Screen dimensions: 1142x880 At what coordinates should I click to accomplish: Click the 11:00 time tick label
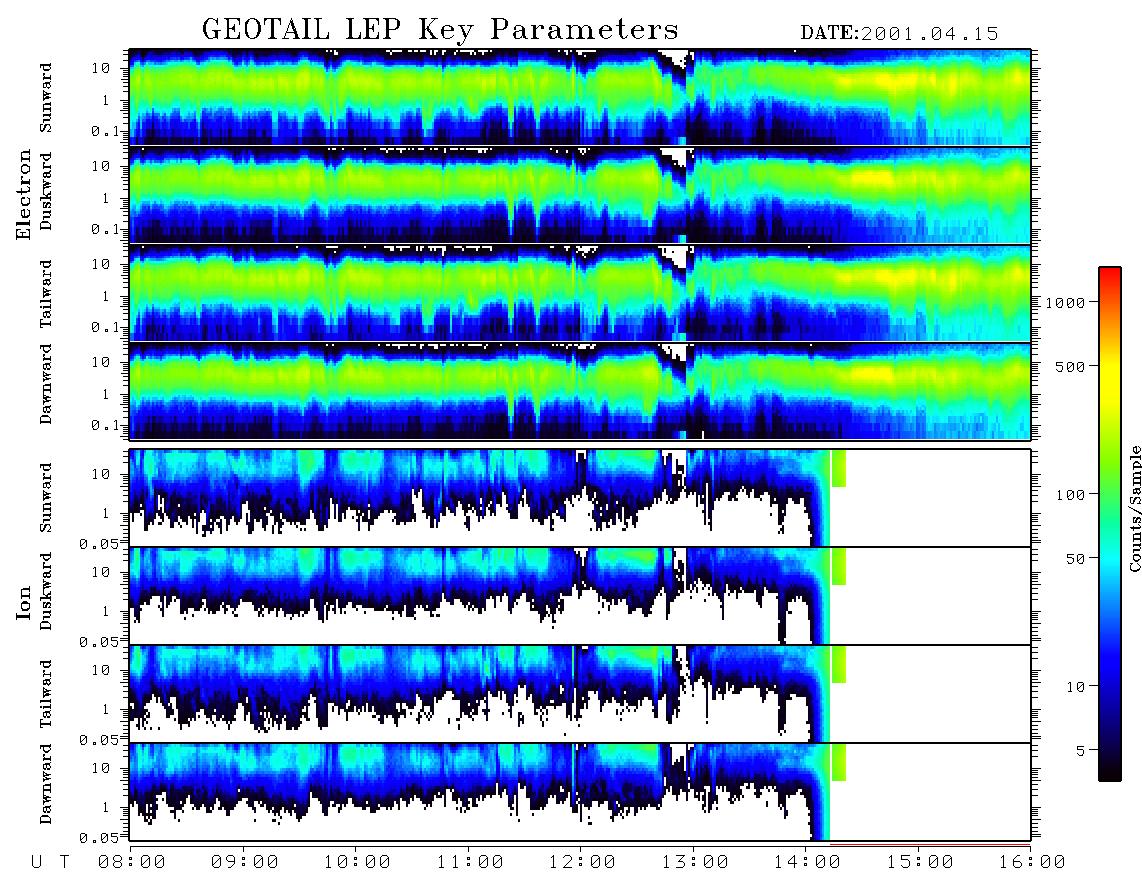click(x=470, y=863)
